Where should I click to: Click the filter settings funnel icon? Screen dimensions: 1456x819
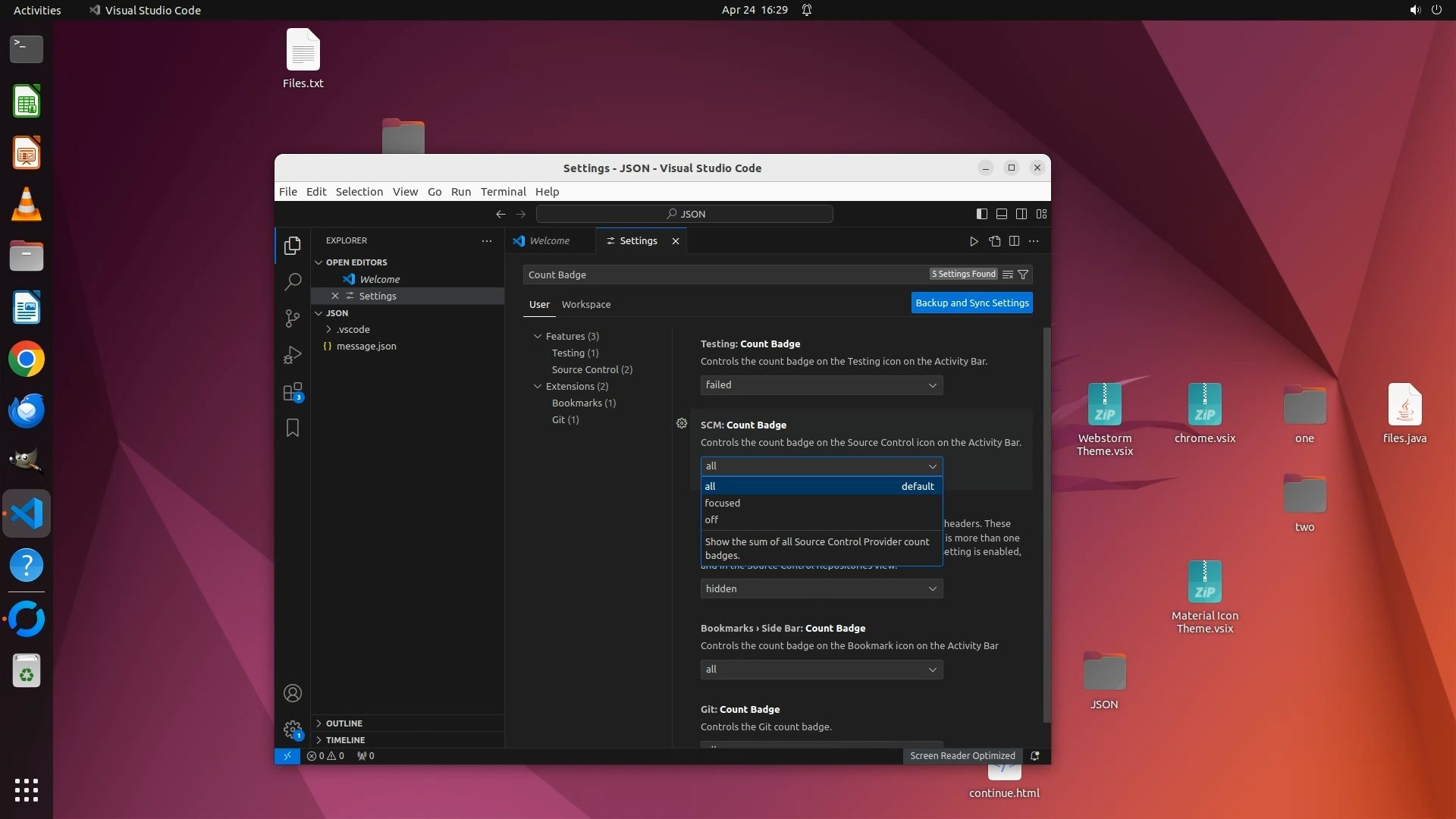click(x=1023, y=275)
